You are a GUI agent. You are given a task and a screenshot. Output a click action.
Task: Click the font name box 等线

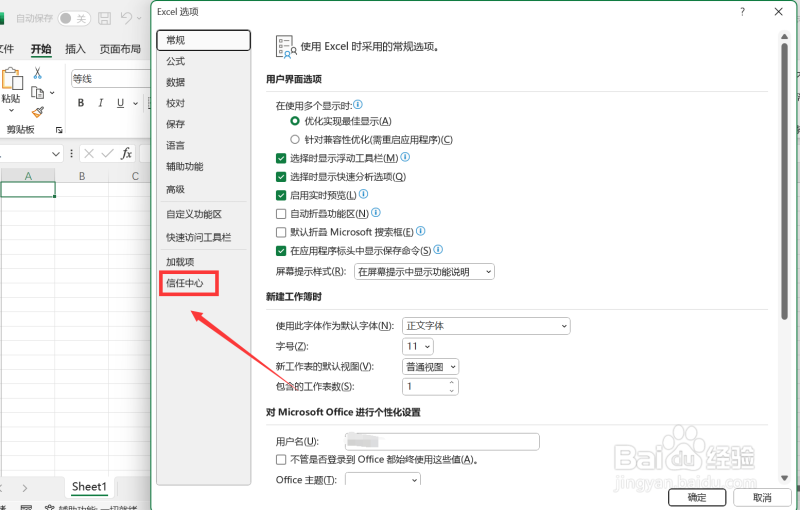coord(111,79)
